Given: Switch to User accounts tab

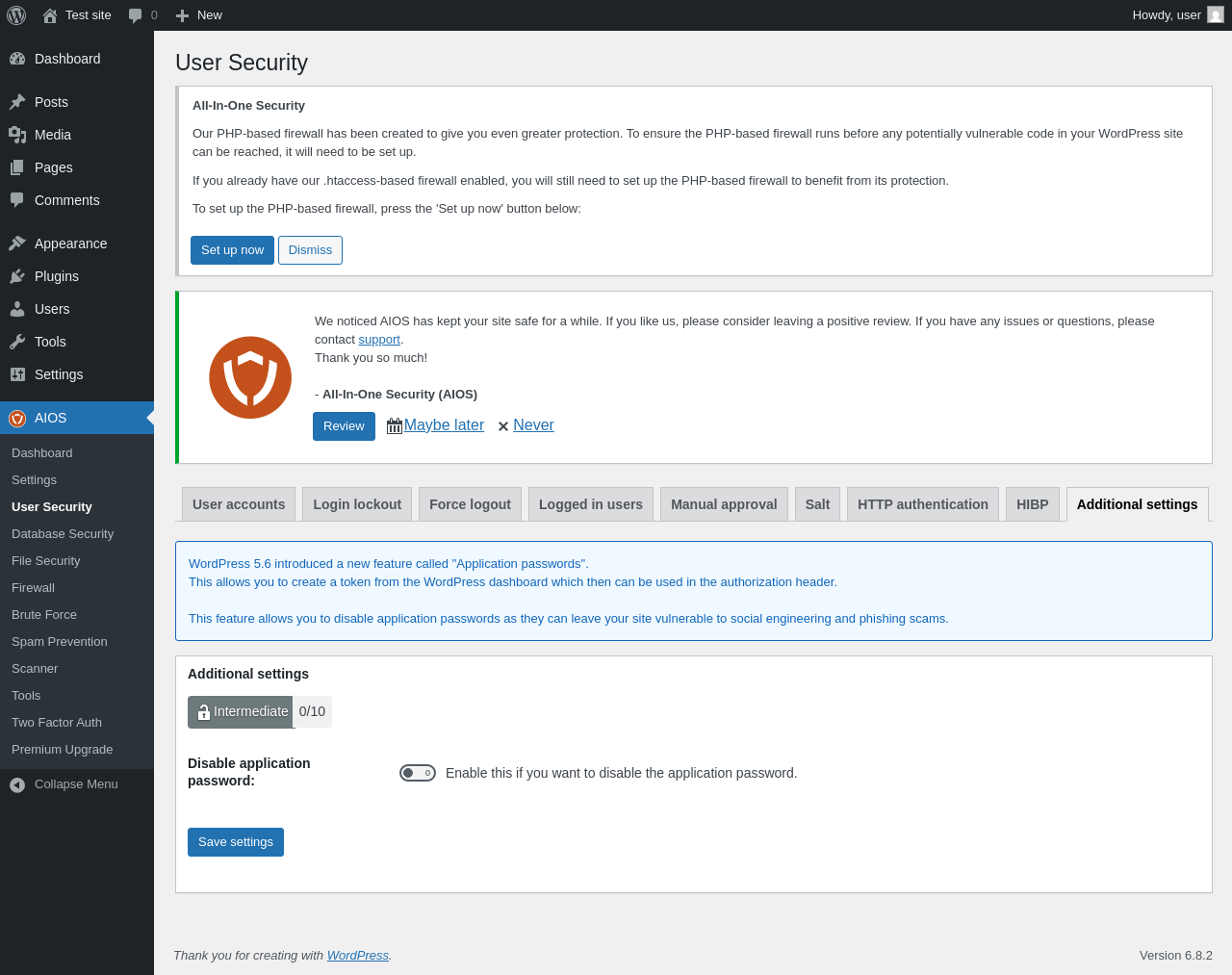Looking at the screenshot, I should tap(239, 504).
